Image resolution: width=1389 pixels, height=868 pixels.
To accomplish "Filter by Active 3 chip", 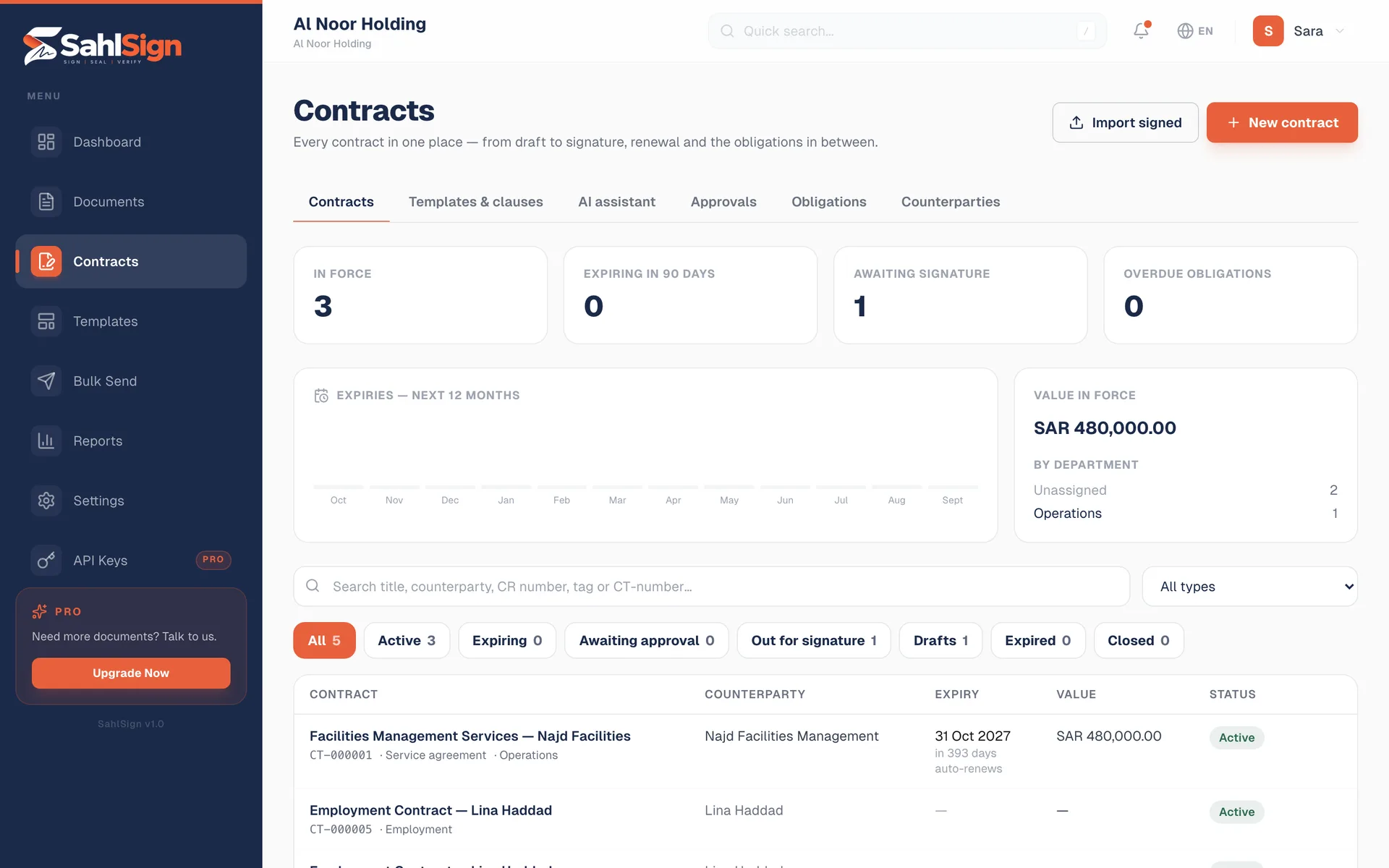I will click(407, 640).
